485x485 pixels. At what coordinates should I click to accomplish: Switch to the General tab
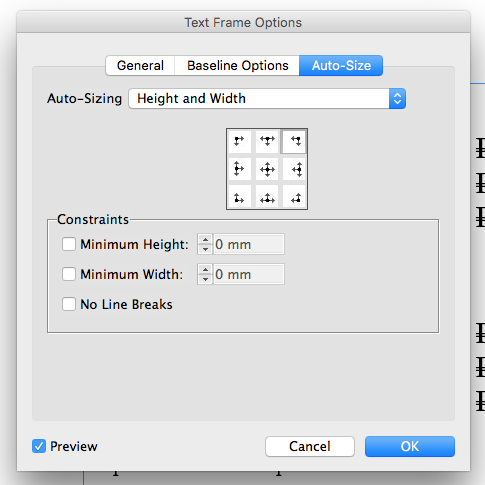(x=140, y=65)
